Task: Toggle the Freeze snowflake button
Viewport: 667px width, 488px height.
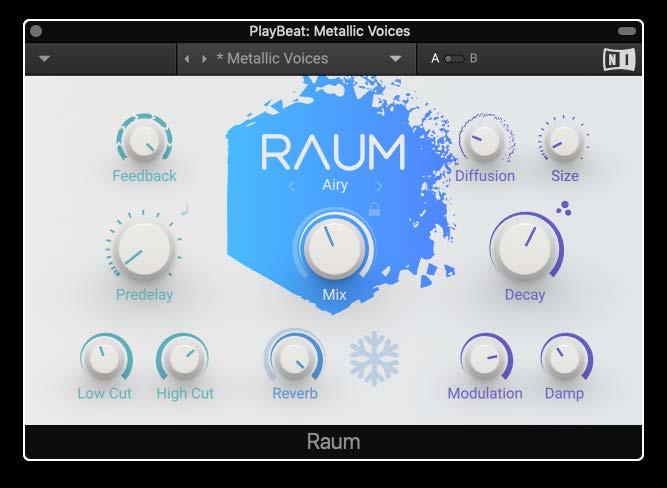Action: (x=374, y=358)
